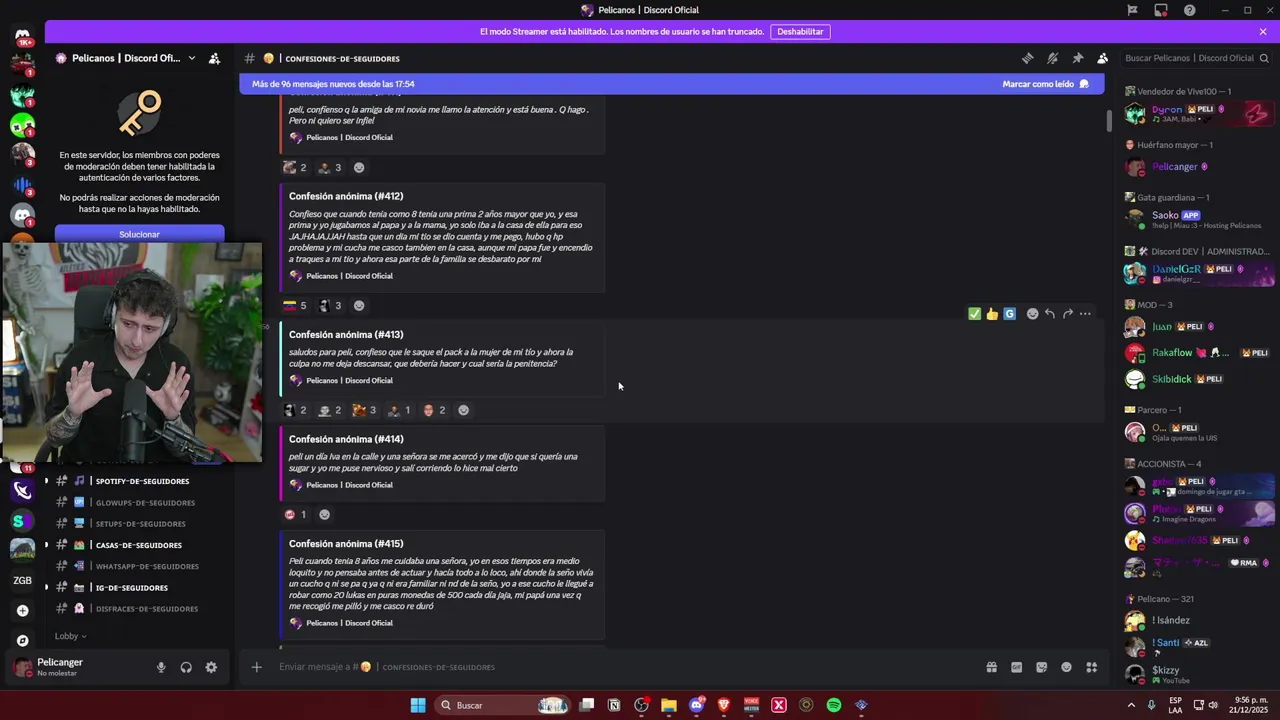Open user settings gear icon

211,667
